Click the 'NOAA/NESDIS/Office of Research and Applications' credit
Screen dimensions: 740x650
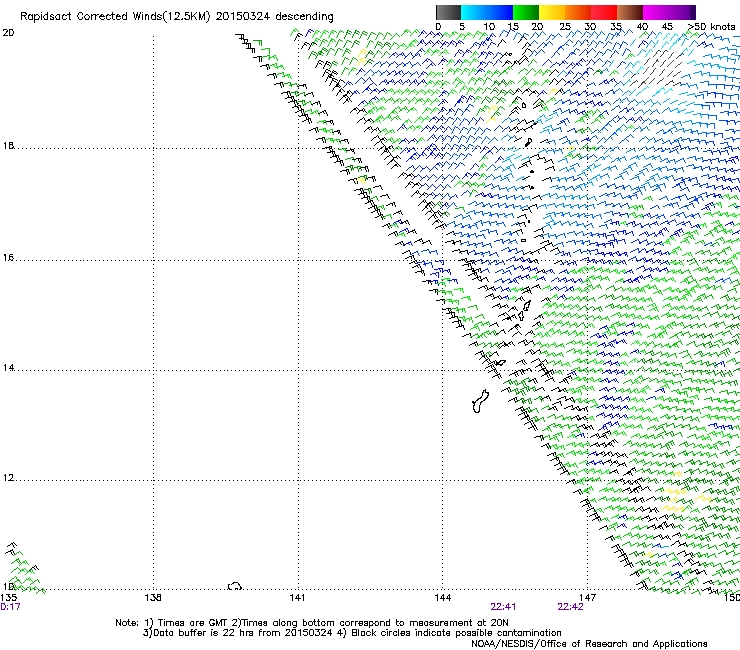[x=589, y=644]
